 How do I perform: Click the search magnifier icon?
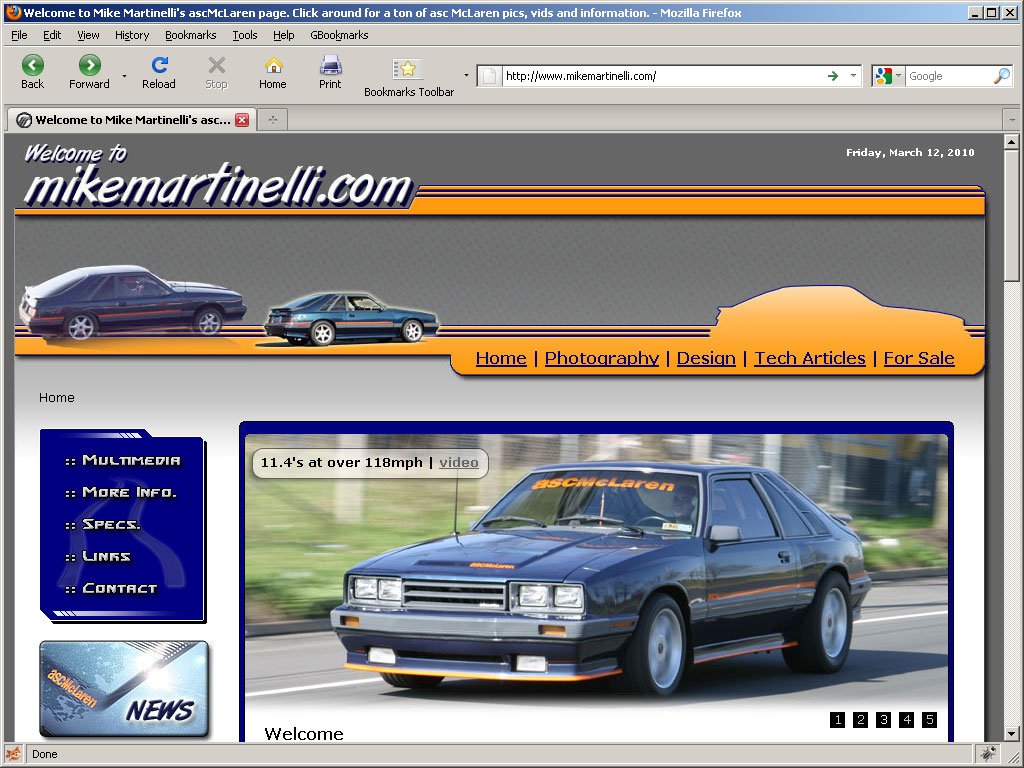click(1002, 76)
